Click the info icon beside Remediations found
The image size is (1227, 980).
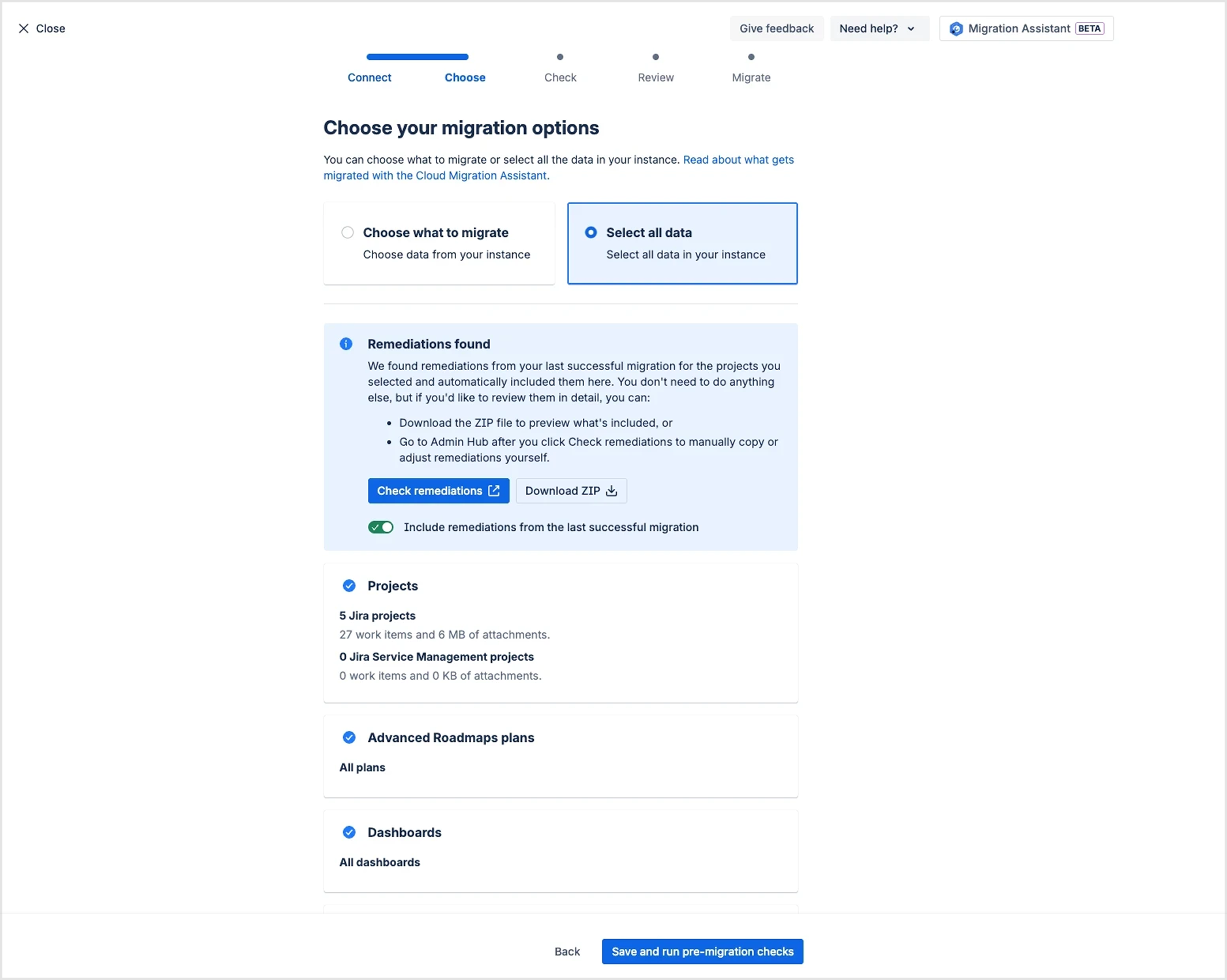pos(346,344)
